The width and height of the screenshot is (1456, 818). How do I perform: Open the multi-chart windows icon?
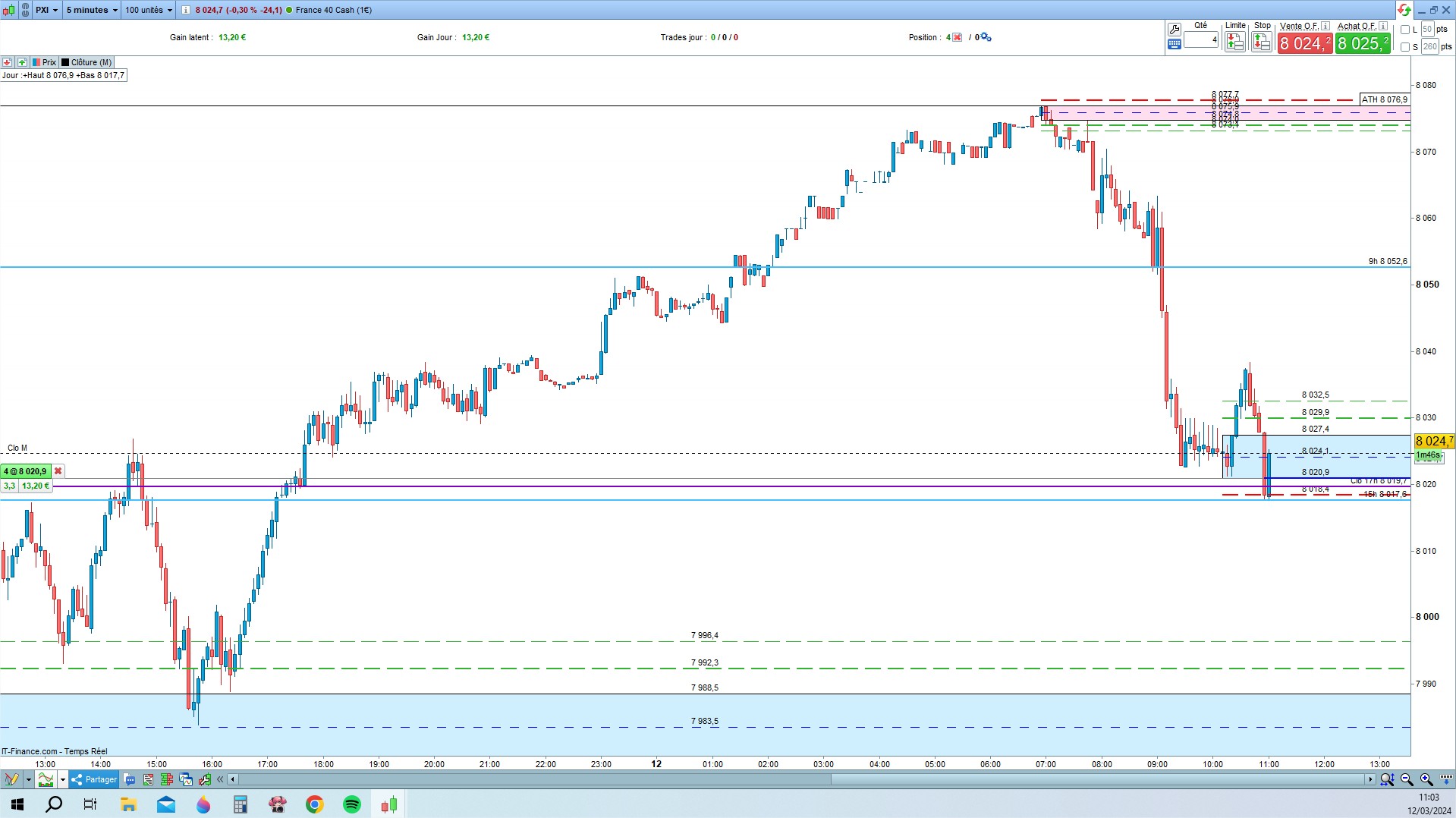186,779
